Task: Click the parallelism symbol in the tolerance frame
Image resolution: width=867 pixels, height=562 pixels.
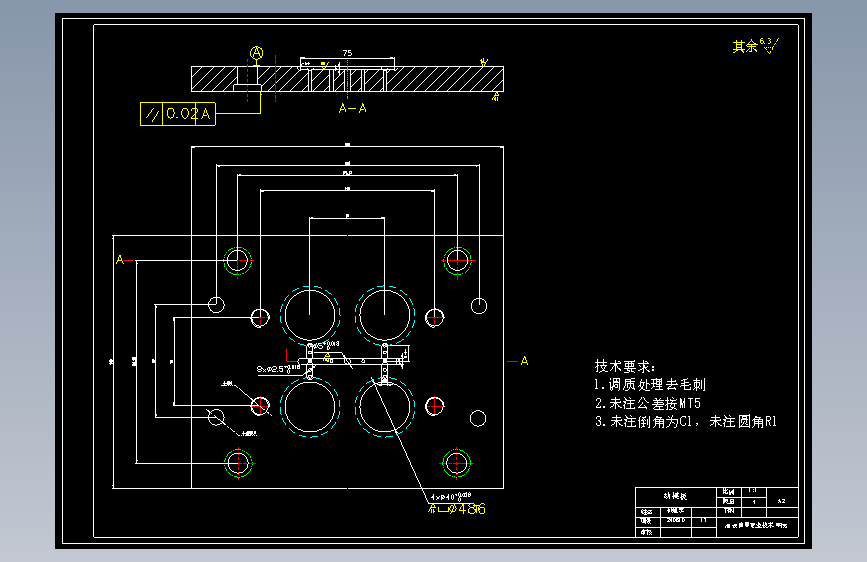Action: (152, 115)
